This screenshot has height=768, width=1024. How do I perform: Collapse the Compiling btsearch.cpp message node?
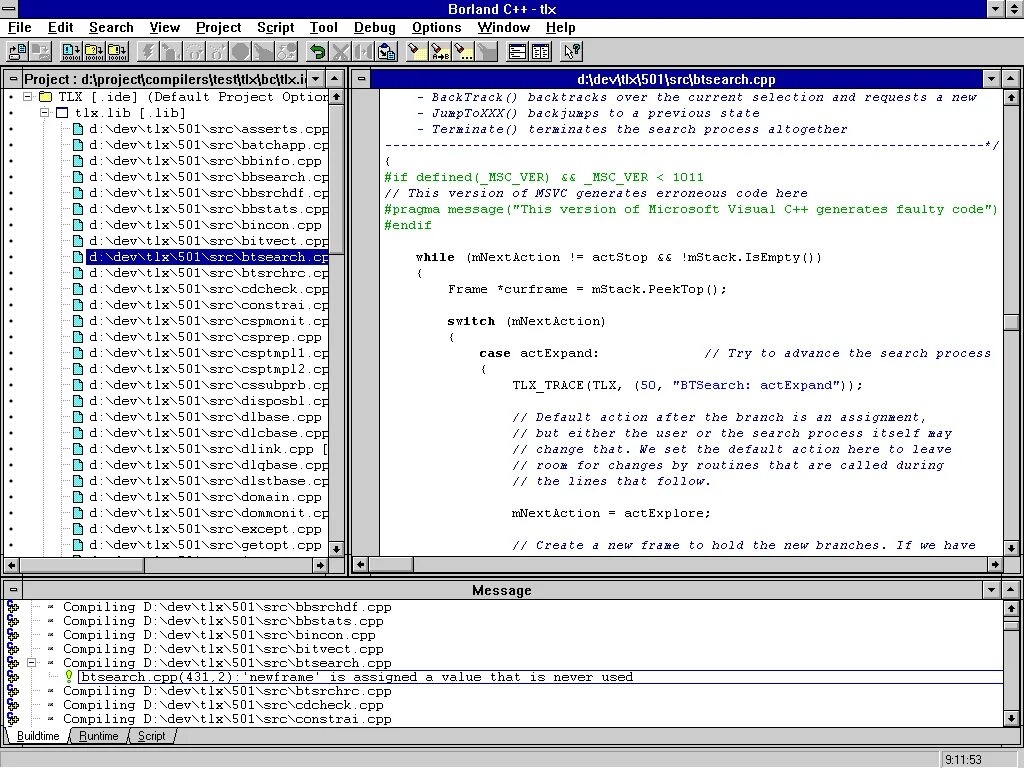tap(31, 663)
